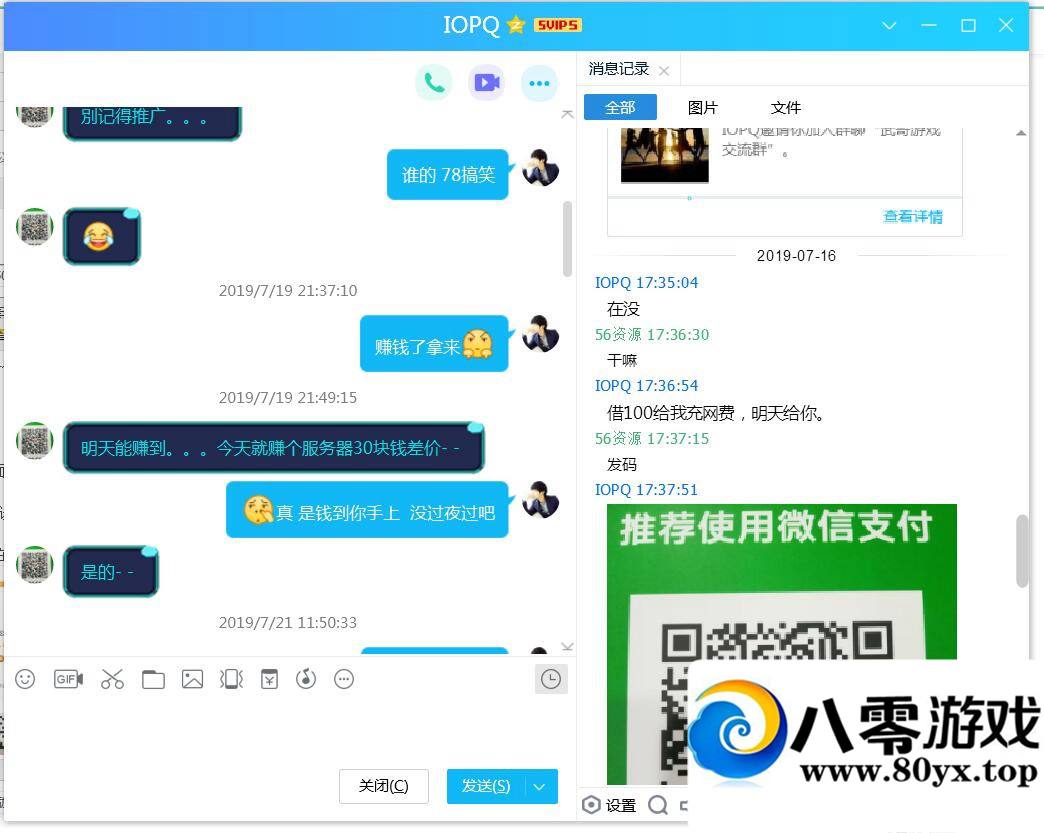Click the 2019-07-16 date separator
The height and width of the screenshot is (833, 1044).
pyautogui.click(x=796, y=256)
